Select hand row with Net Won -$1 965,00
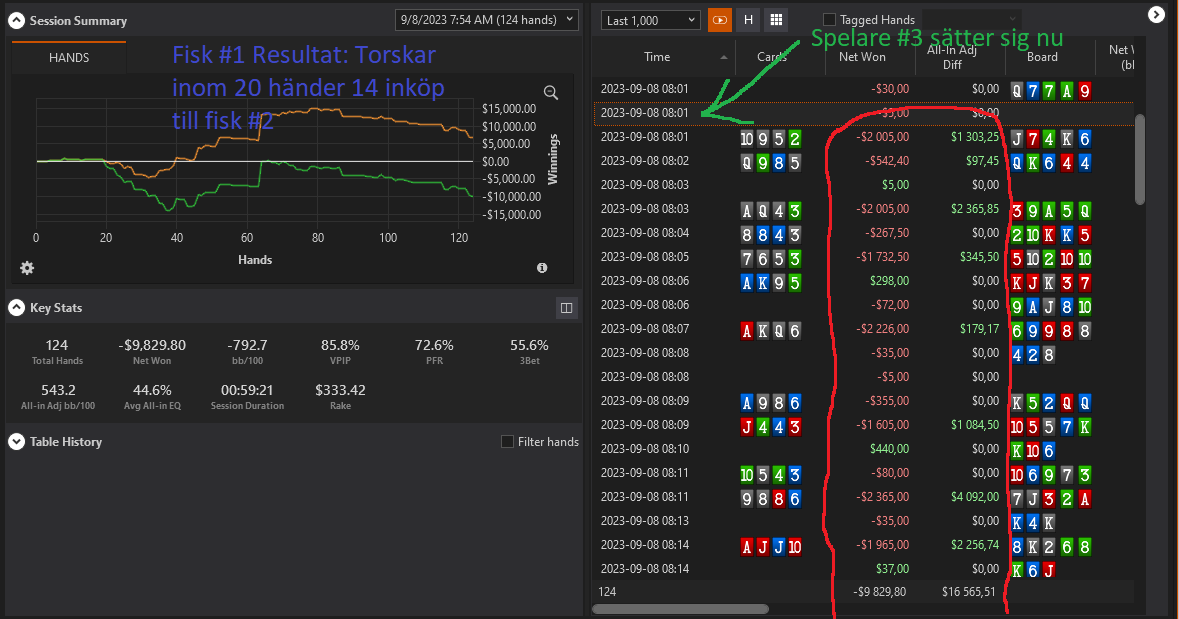This screenshot has height=619, width=1179. pos(863,545)
